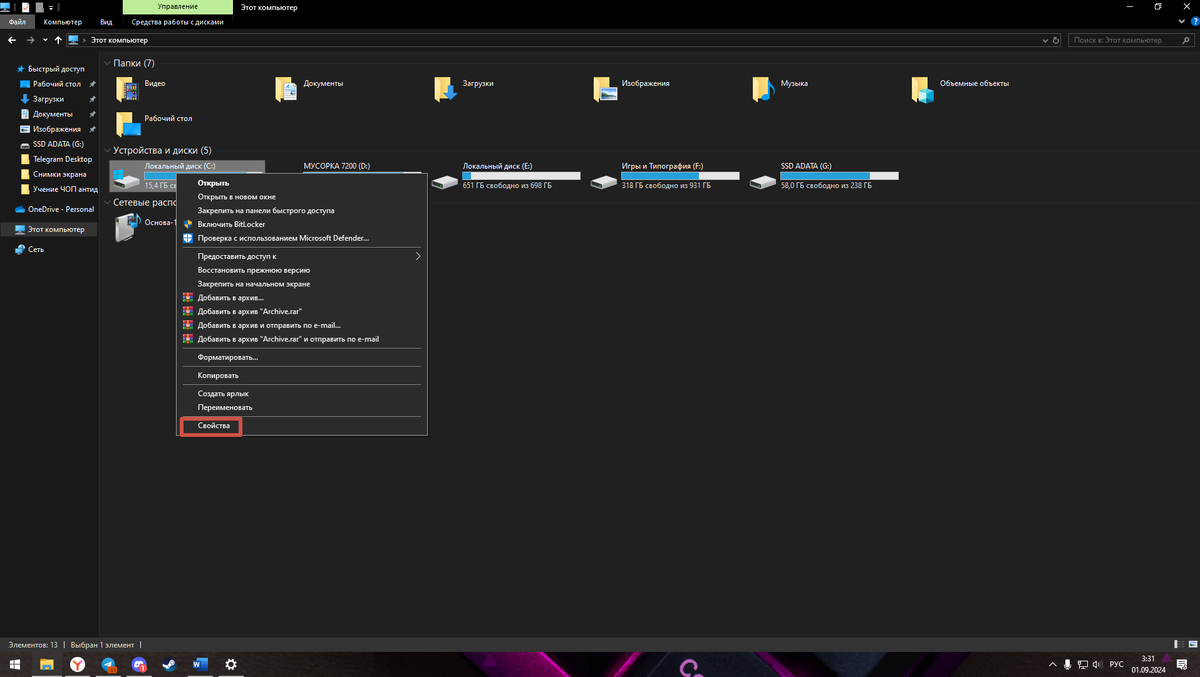Open Yandex Browser from the taskbar

coord(78,664)
